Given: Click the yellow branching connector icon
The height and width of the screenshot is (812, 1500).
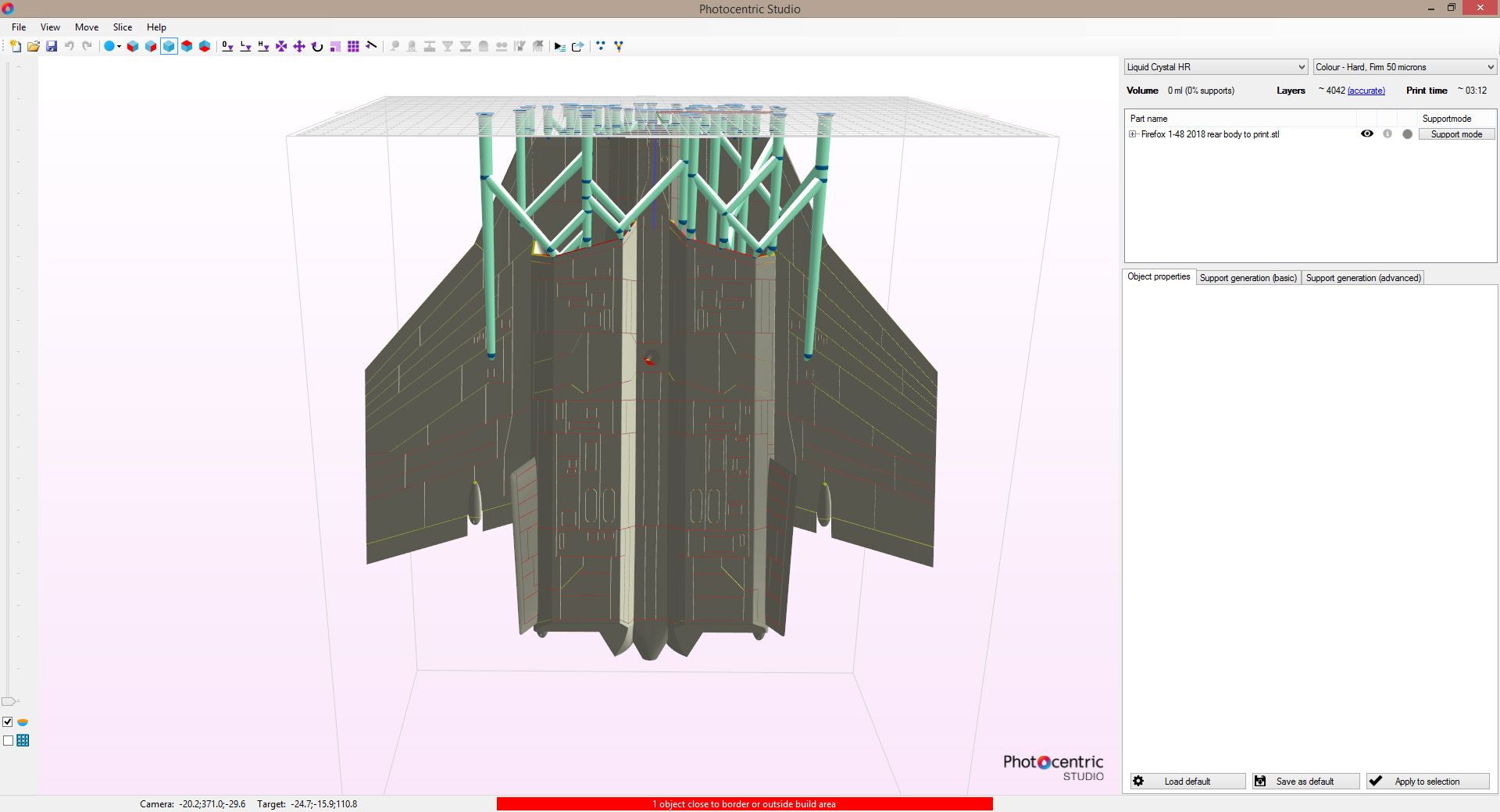Looking at the screenshot, I should (x=618, y=46).
